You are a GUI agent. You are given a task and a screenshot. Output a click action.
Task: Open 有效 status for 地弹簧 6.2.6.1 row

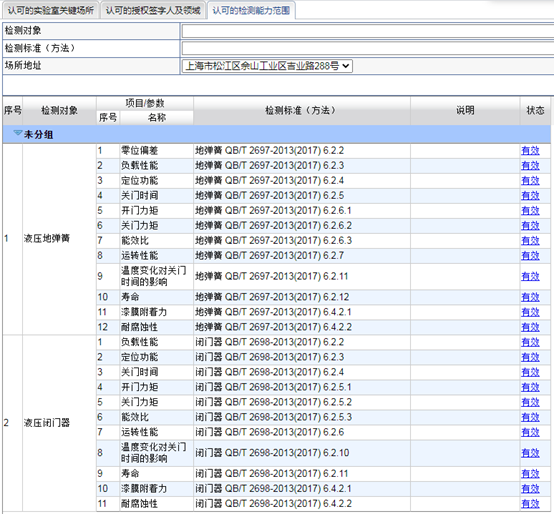coord(530,211)
